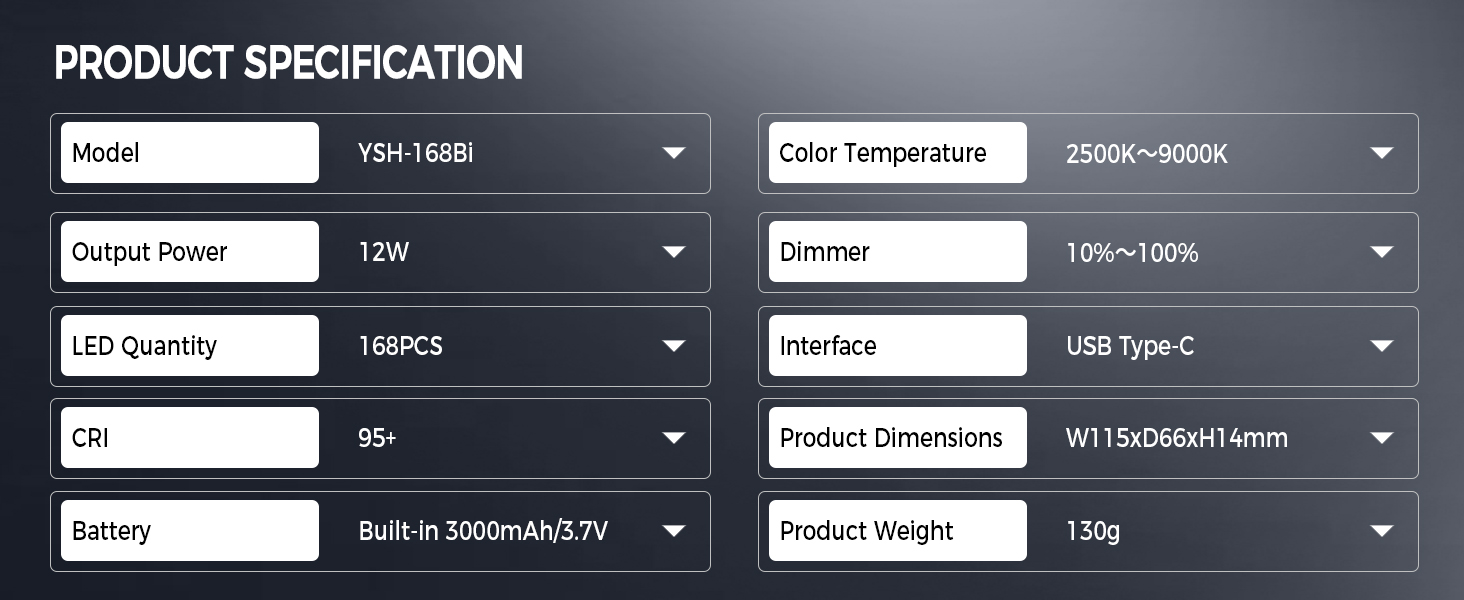
Task: Click the Built-in 3000mAh/3.7V value
Action: tap(482, 531)
